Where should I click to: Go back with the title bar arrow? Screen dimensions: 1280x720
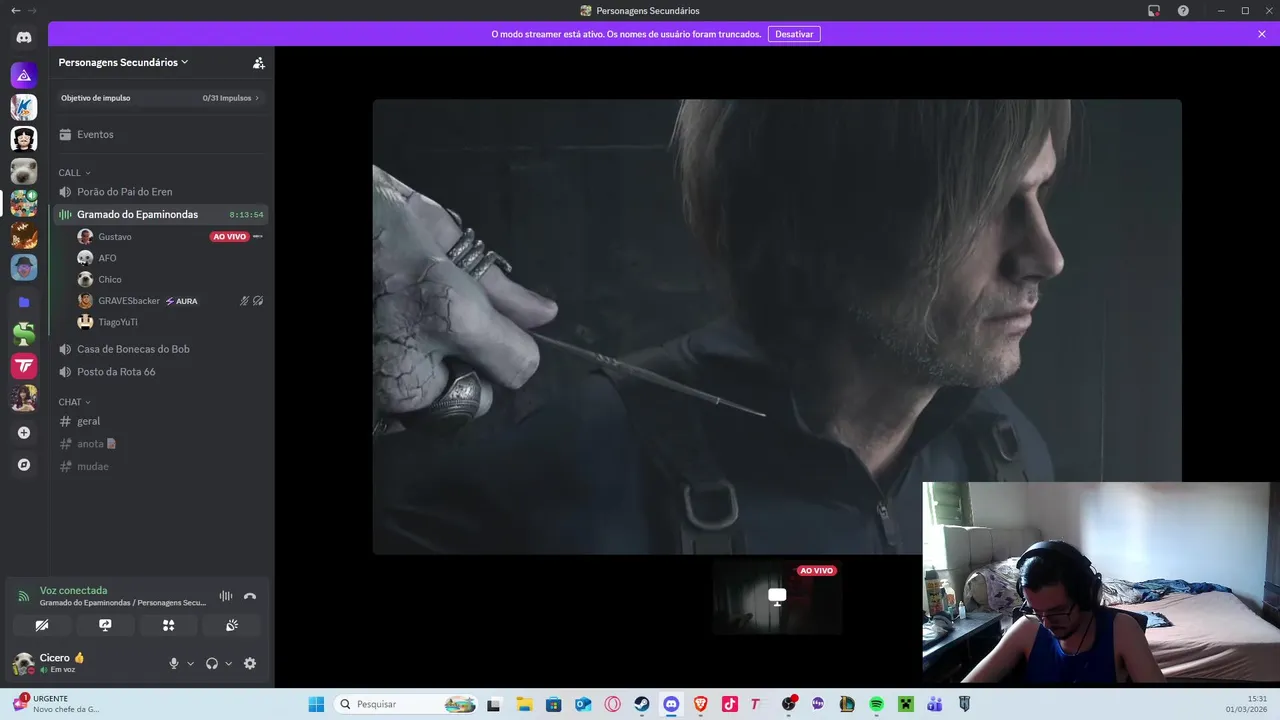click(15, 11)
